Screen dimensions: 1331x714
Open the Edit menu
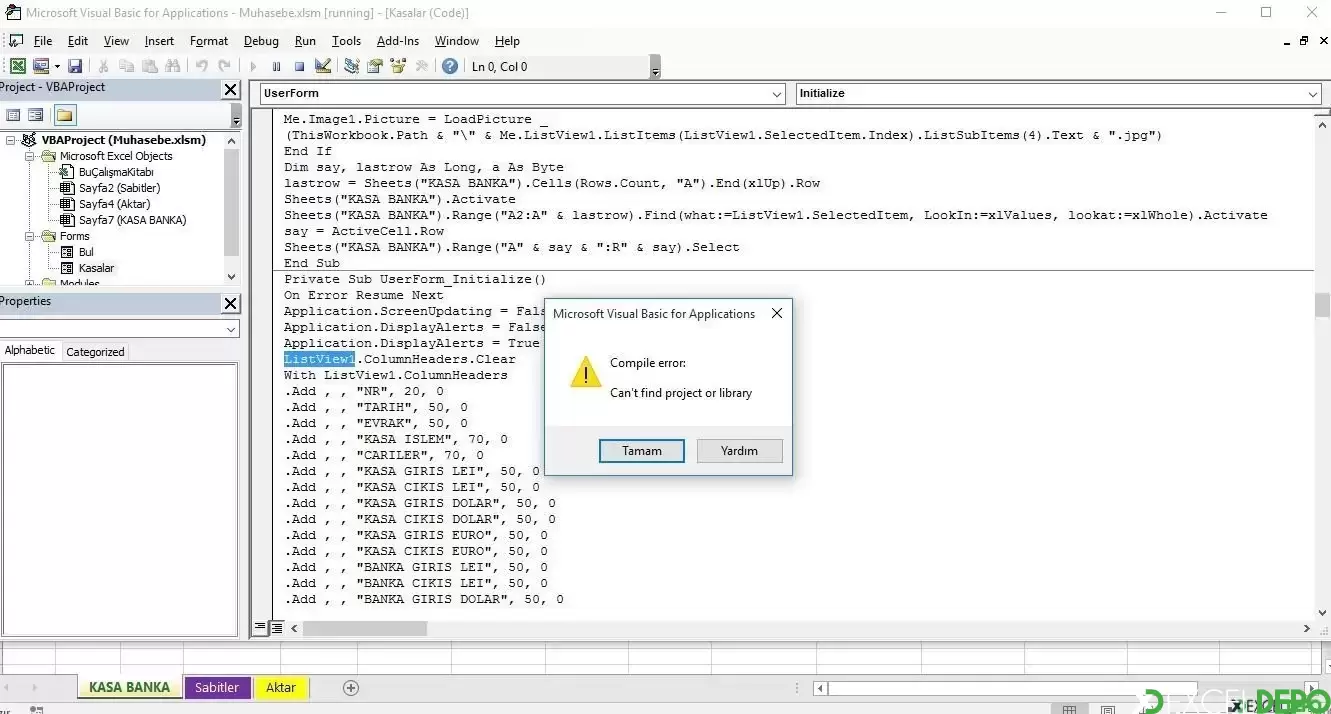(78, 41)
